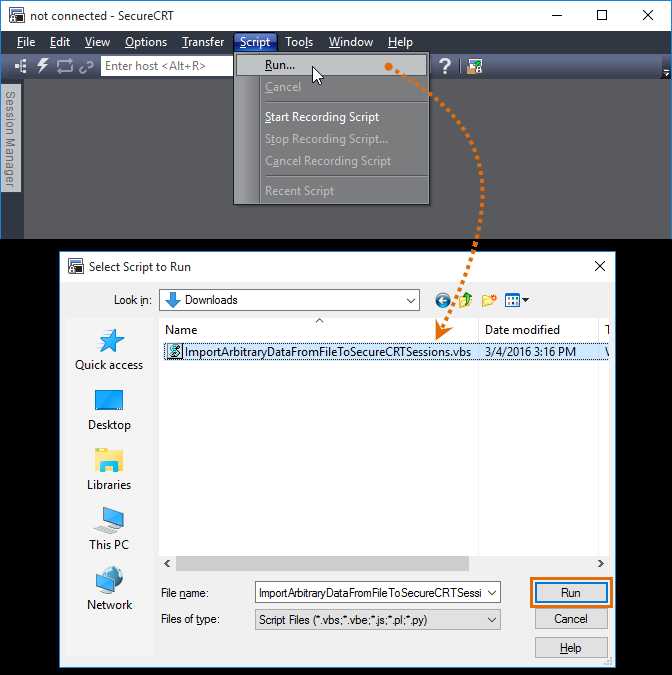The image size is (672, 675).
Task: Click the toolbar overflow arrow at right edge
Action: tap(666, 73)
